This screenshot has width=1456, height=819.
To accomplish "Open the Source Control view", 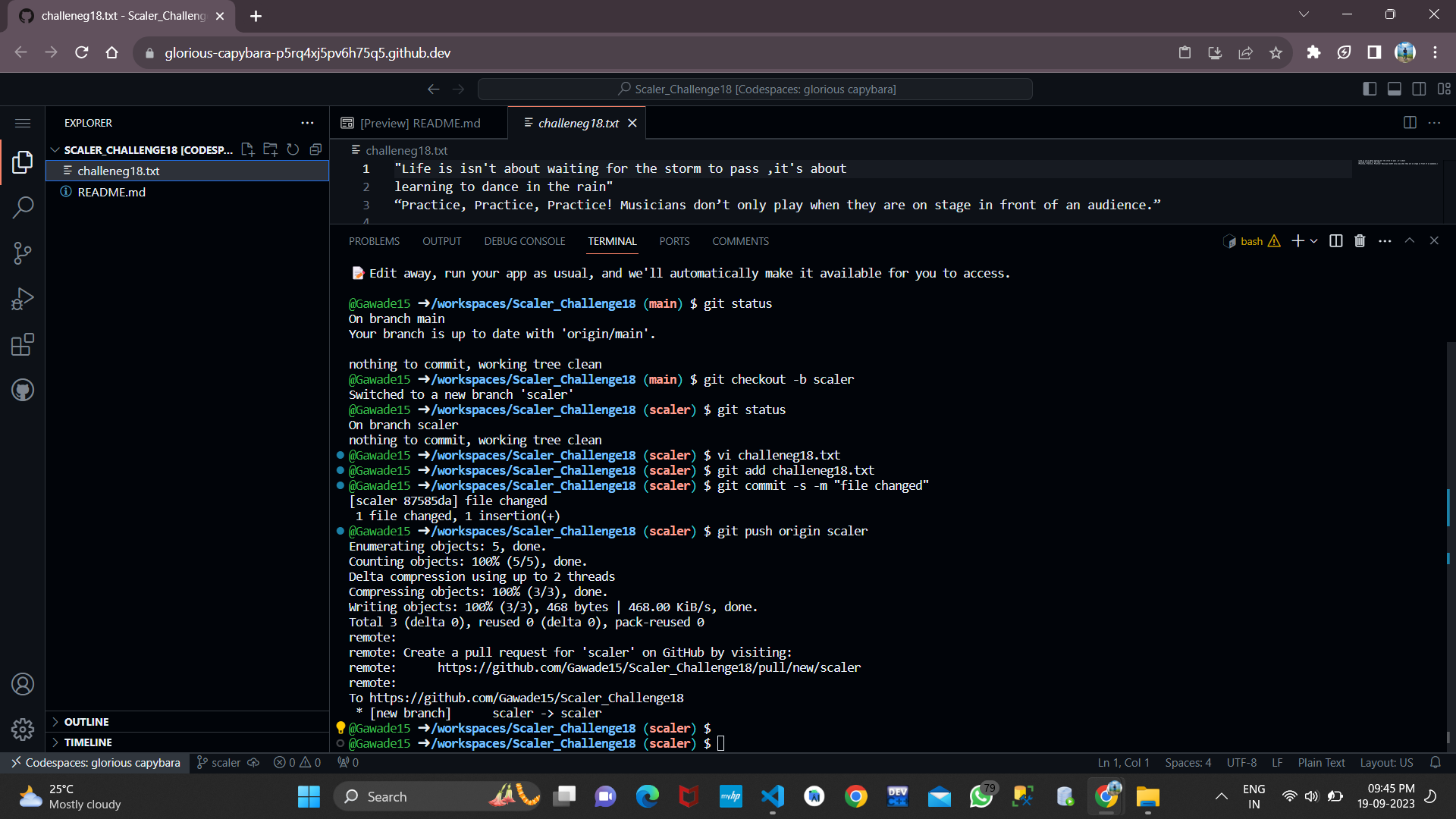I will coord(23,253).
